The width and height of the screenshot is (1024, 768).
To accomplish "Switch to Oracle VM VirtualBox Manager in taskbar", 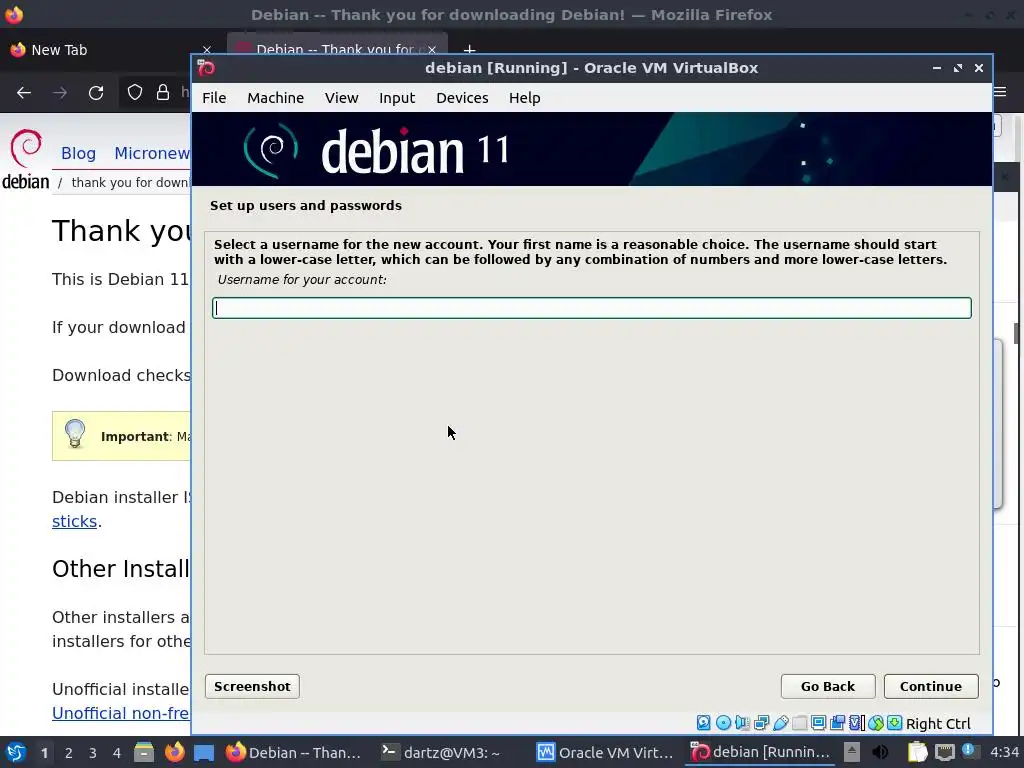I will (x=604, y=752).
